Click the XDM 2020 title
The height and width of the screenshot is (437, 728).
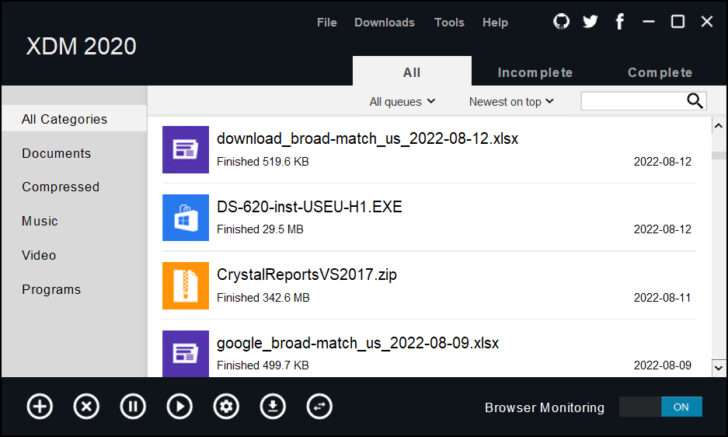click(x=81, y=46)
